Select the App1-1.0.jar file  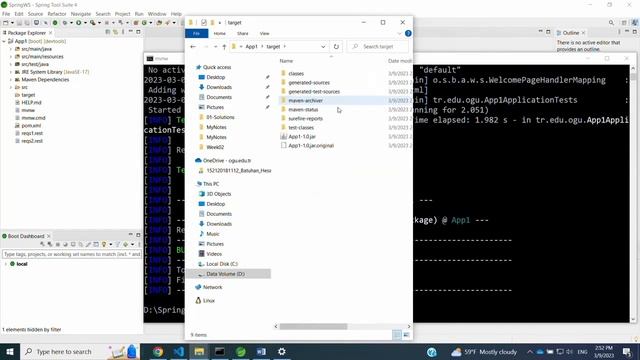click(302, 136)
